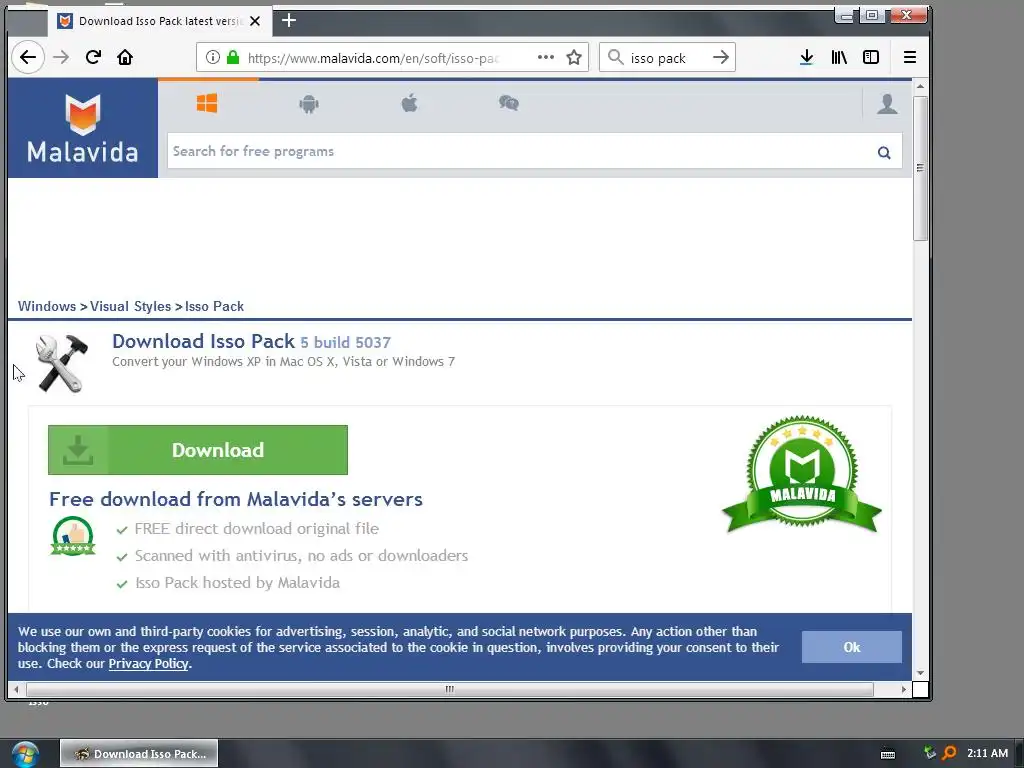The image size is (1024, 768).
Task: Open the user account icon
Action: (x=887, y=104)
